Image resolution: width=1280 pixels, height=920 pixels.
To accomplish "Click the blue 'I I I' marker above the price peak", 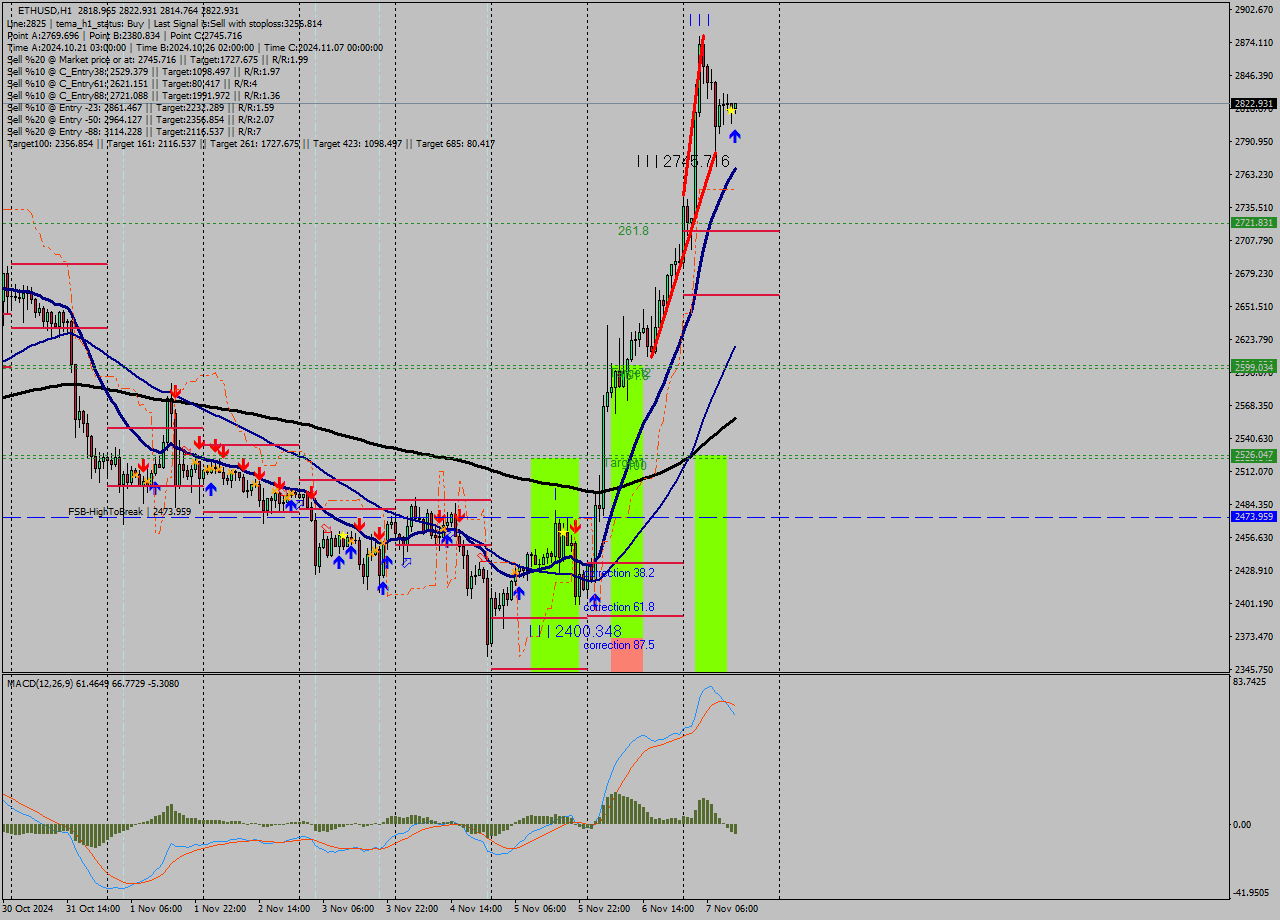I will click(x=699, y=19).
